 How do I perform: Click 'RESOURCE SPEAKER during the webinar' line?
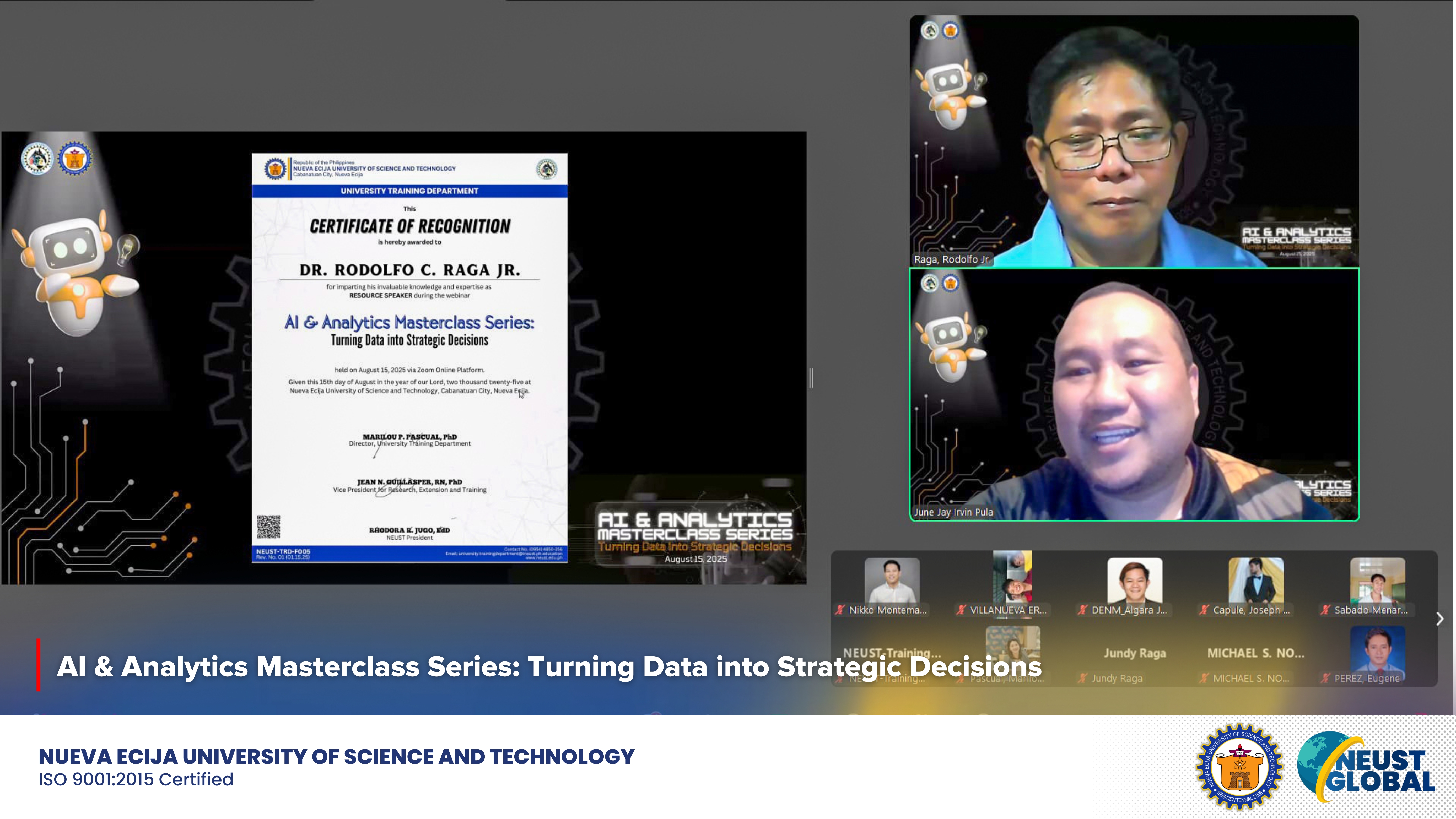[409, 296]
